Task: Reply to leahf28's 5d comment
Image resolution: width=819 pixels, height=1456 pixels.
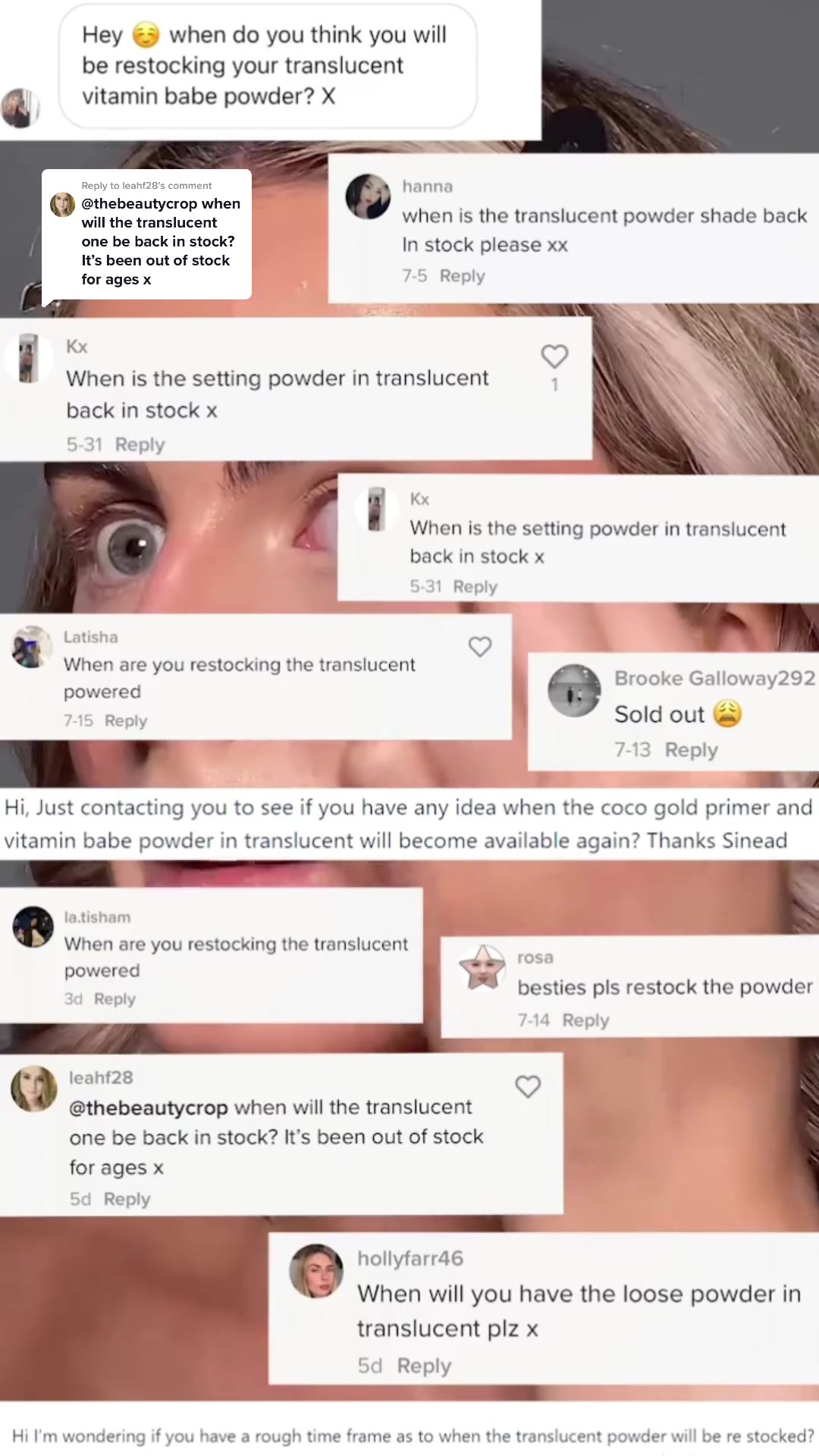Action: pyautogui.click(x=127, y=1199)
